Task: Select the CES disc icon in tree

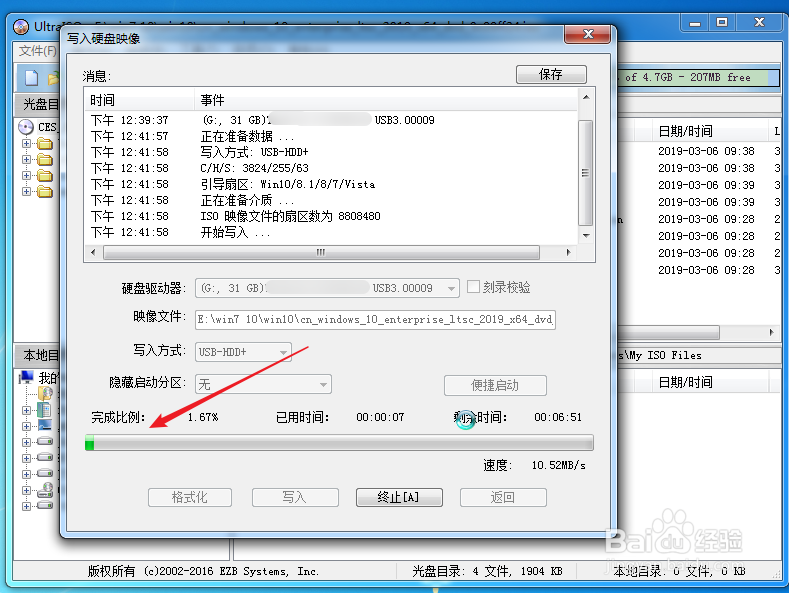Action: [x=26, y=127]
